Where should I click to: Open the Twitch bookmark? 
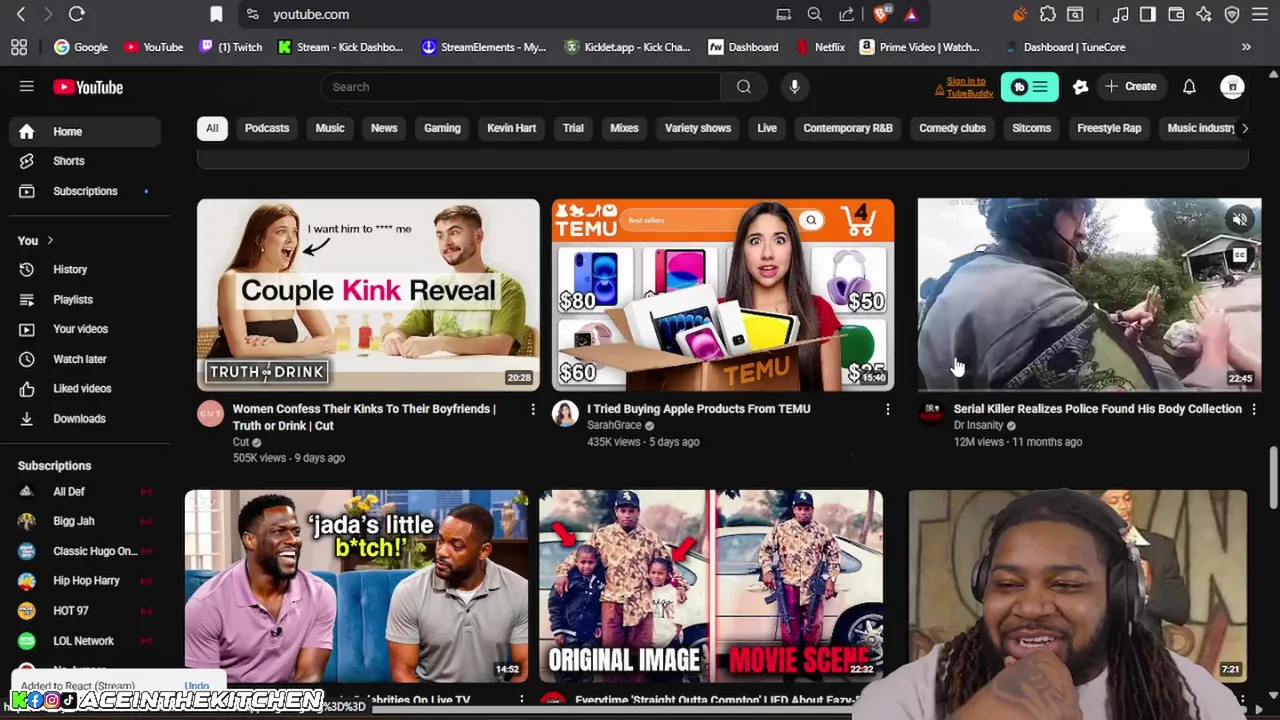231,47
